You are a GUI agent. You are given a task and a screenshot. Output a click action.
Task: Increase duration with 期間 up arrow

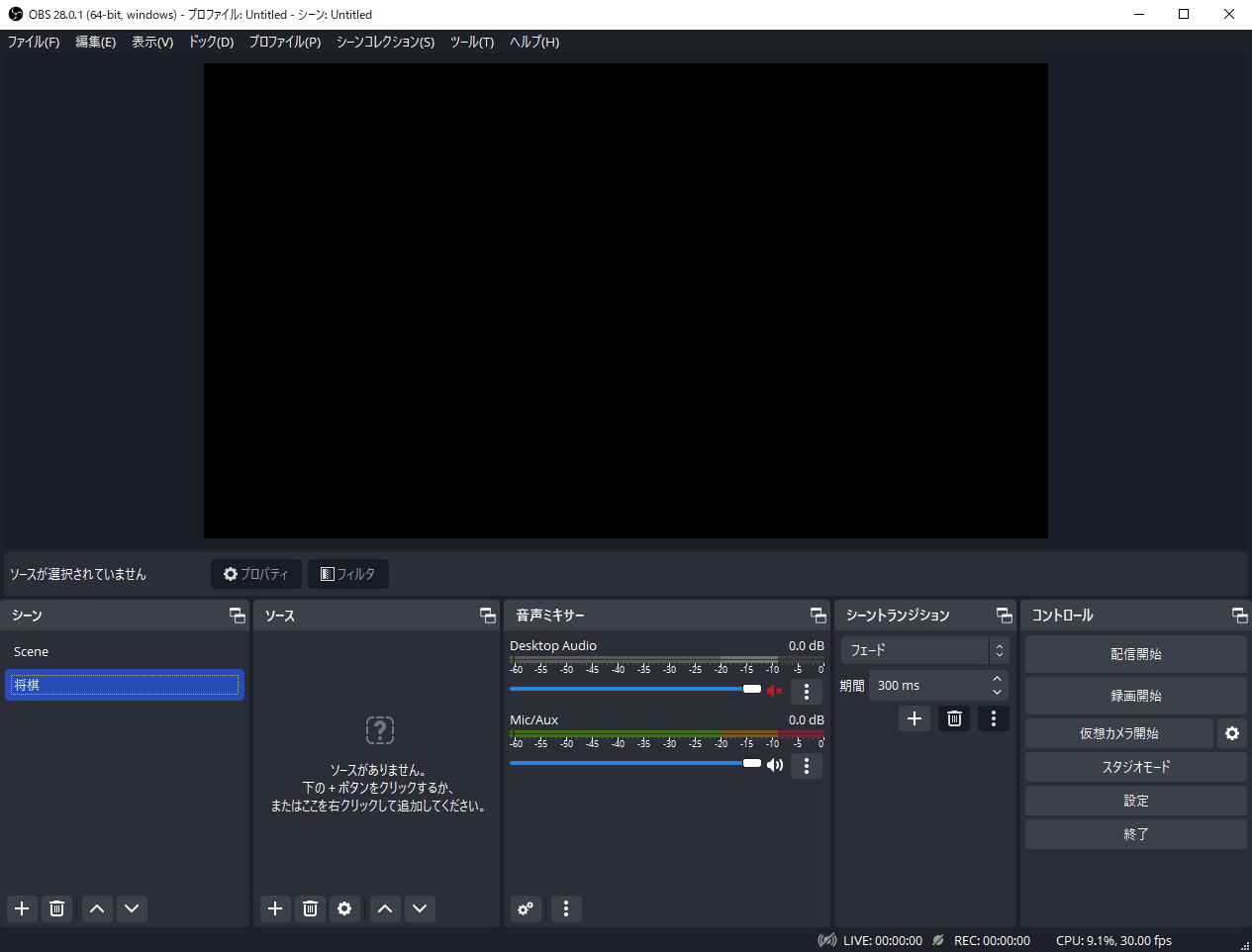997,678
